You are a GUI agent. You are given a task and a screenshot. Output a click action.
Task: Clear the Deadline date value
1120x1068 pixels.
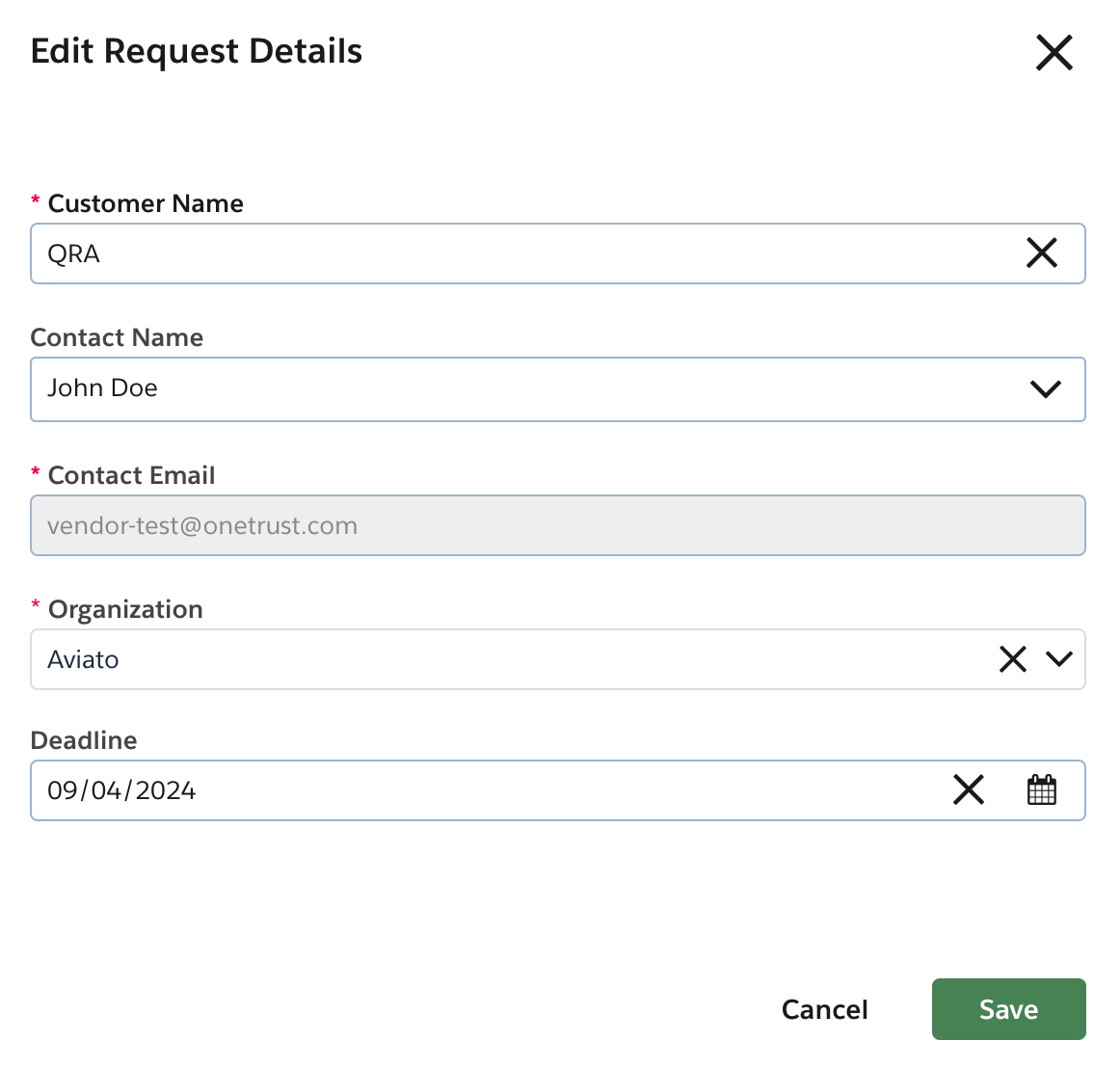[x=968, y=789]
